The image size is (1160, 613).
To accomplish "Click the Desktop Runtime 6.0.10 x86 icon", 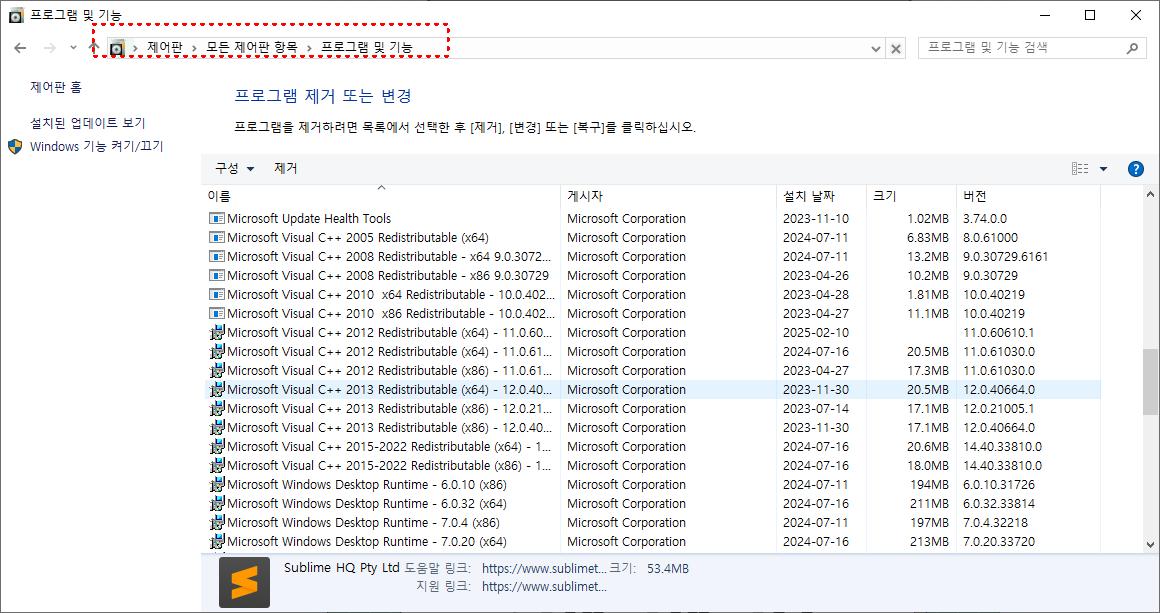I will click(217, 484).
